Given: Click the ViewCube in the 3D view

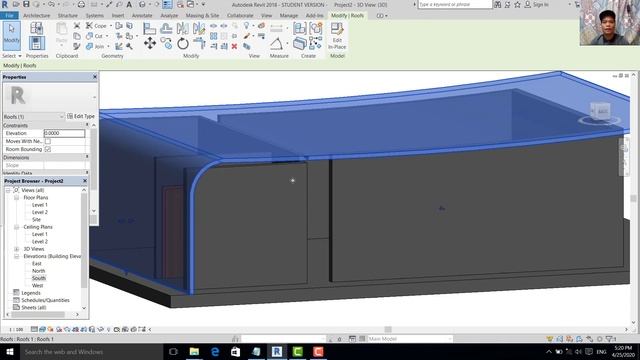Looking at the screenshot, I should [600, 112].
